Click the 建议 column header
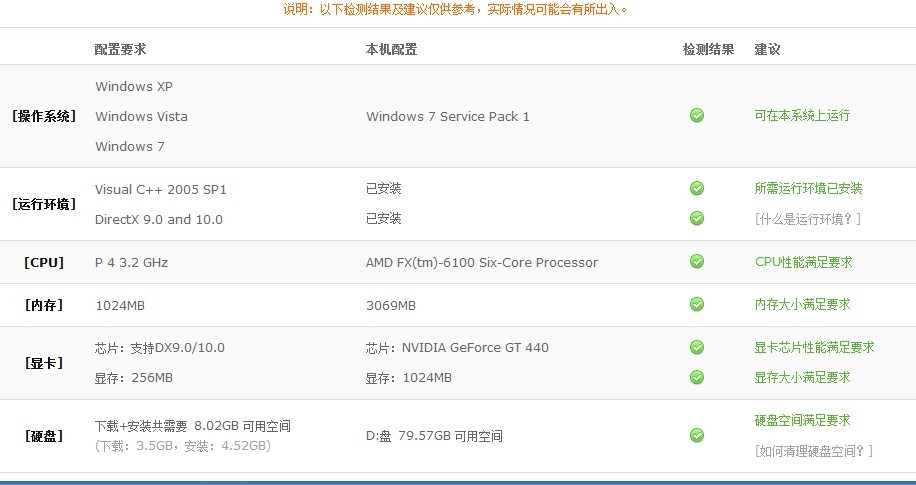The width and height of the screenshot is (916, 485). coord(767,49)
